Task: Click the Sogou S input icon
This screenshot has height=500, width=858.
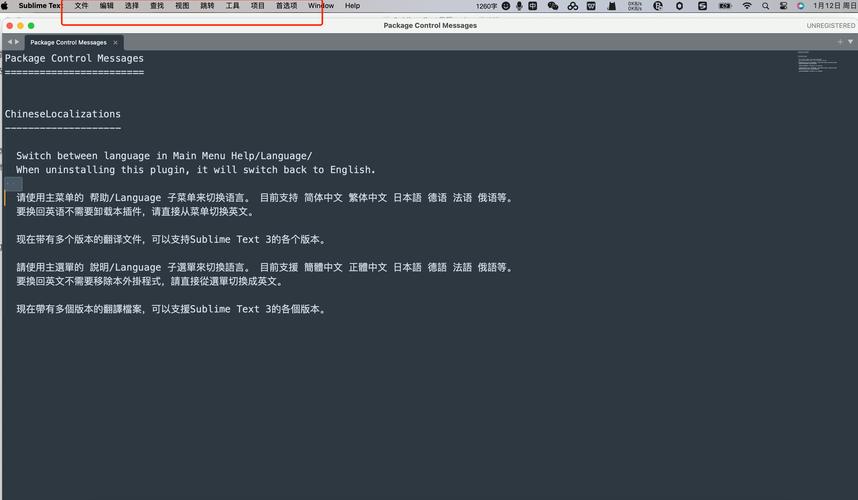Action: point(702,5)
